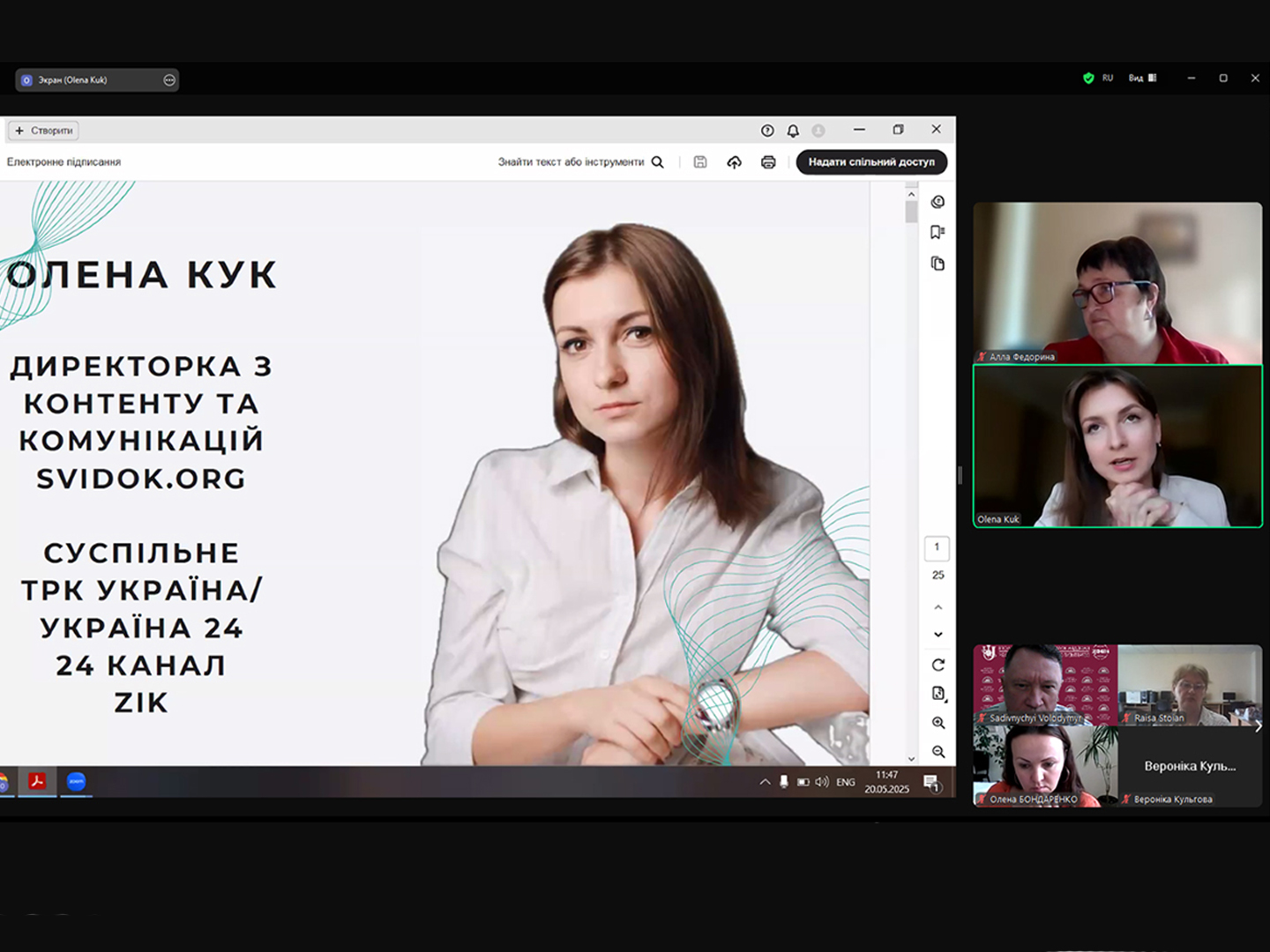Click the Знайти текст або інструменти search field
Screen dimensions: 1270x952
tap(580, 162)
